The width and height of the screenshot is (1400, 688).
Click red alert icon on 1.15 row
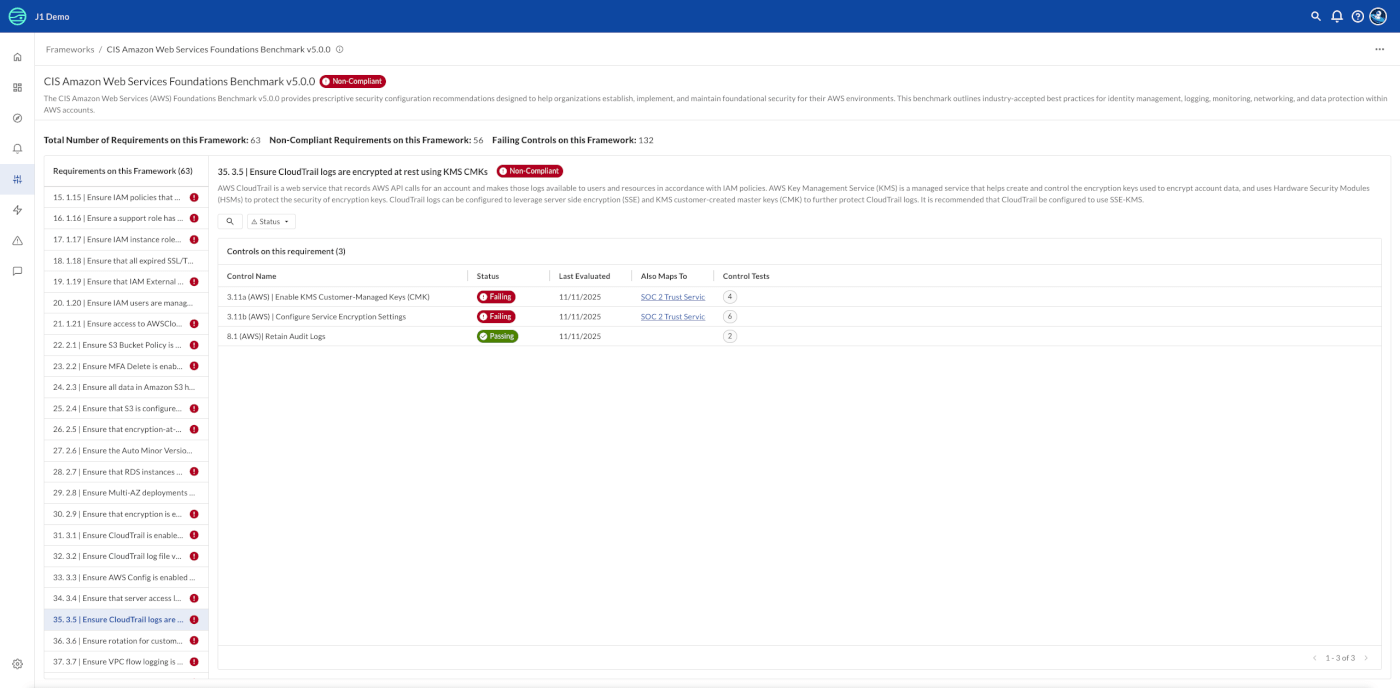pyautogui.click(x=194, y=197)
